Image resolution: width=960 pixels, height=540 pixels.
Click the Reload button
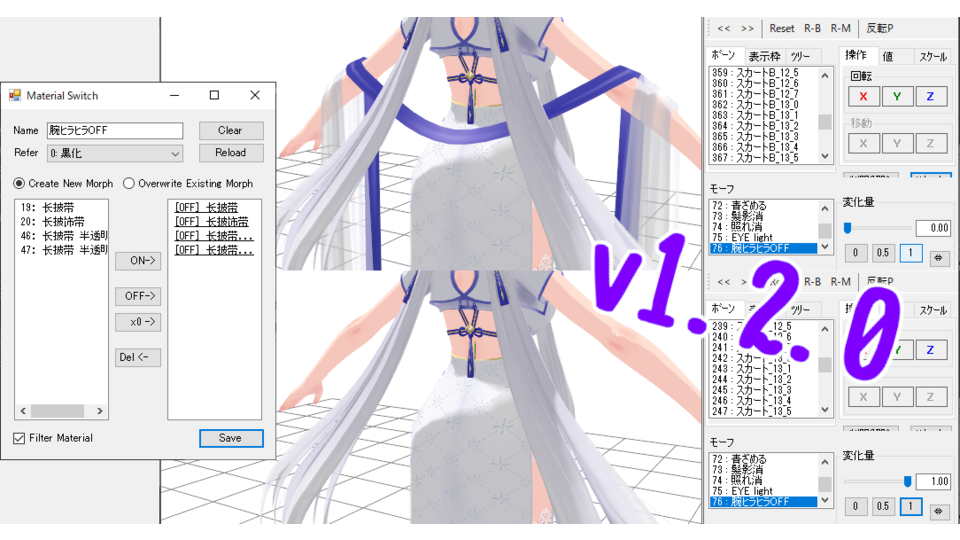231,153
